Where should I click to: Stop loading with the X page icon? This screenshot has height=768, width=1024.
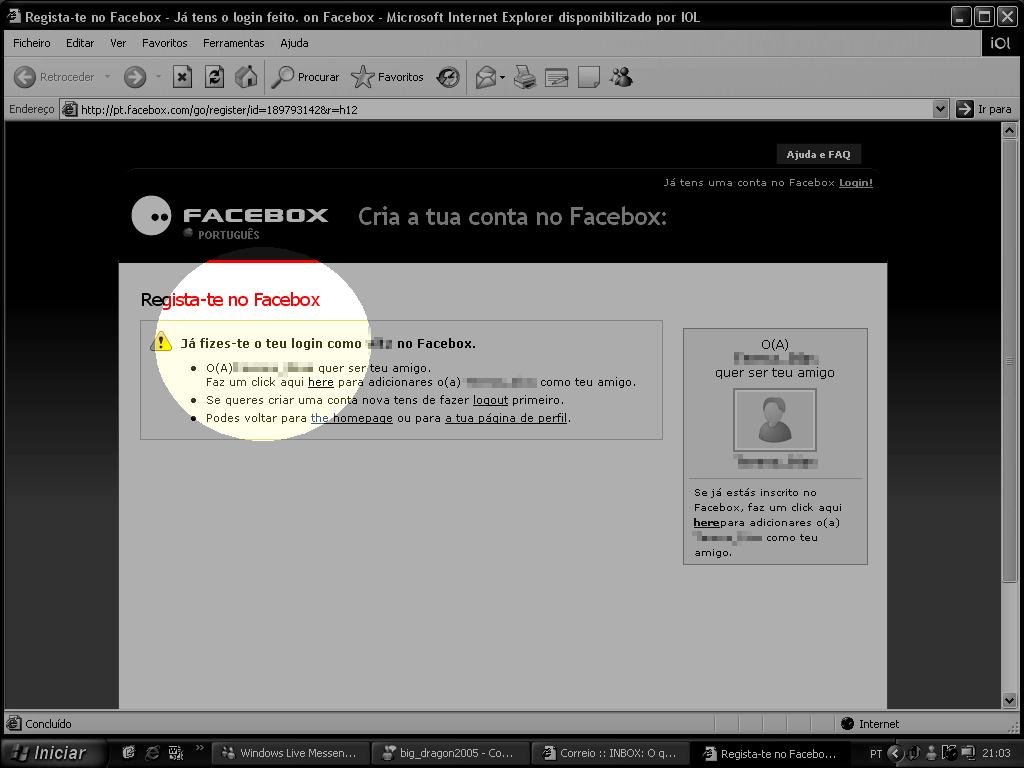(x=182, y=77)
